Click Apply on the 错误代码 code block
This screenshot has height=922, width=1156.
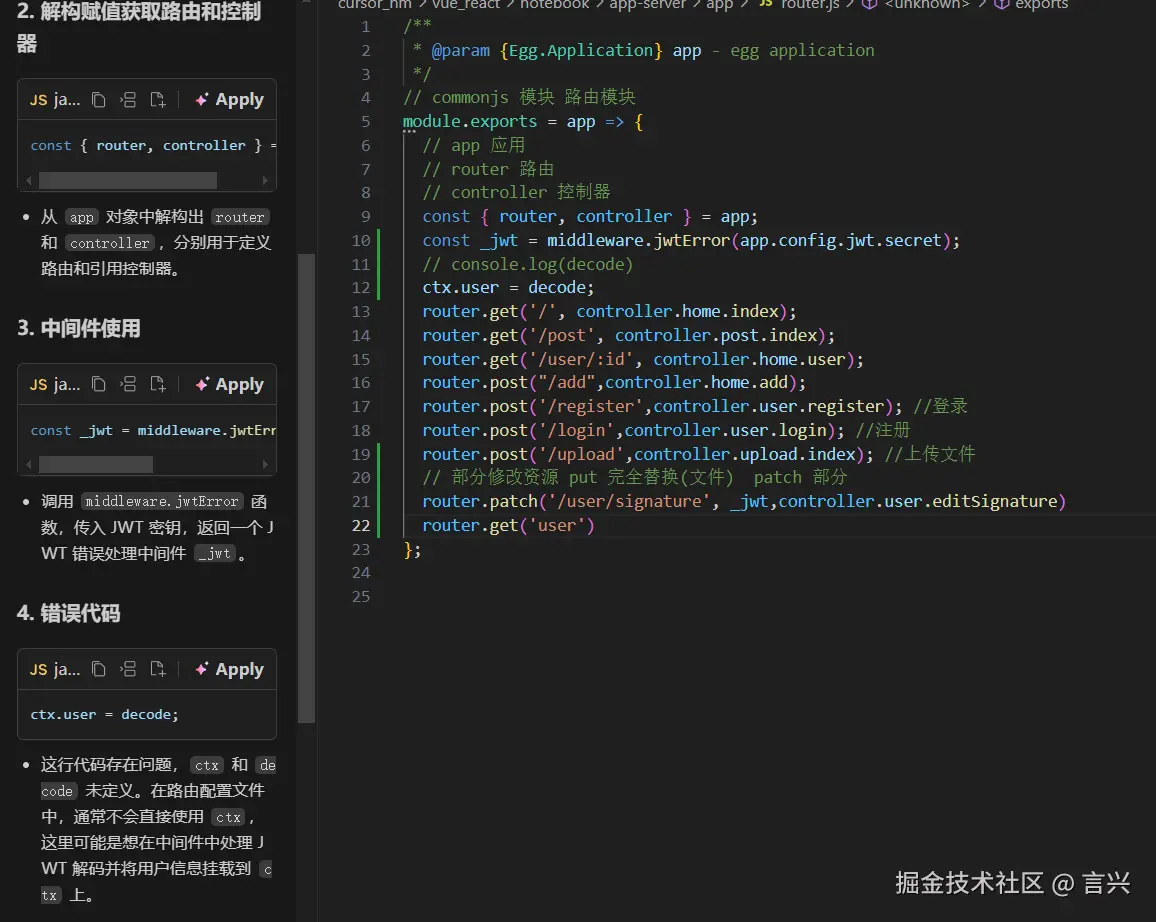237,669
